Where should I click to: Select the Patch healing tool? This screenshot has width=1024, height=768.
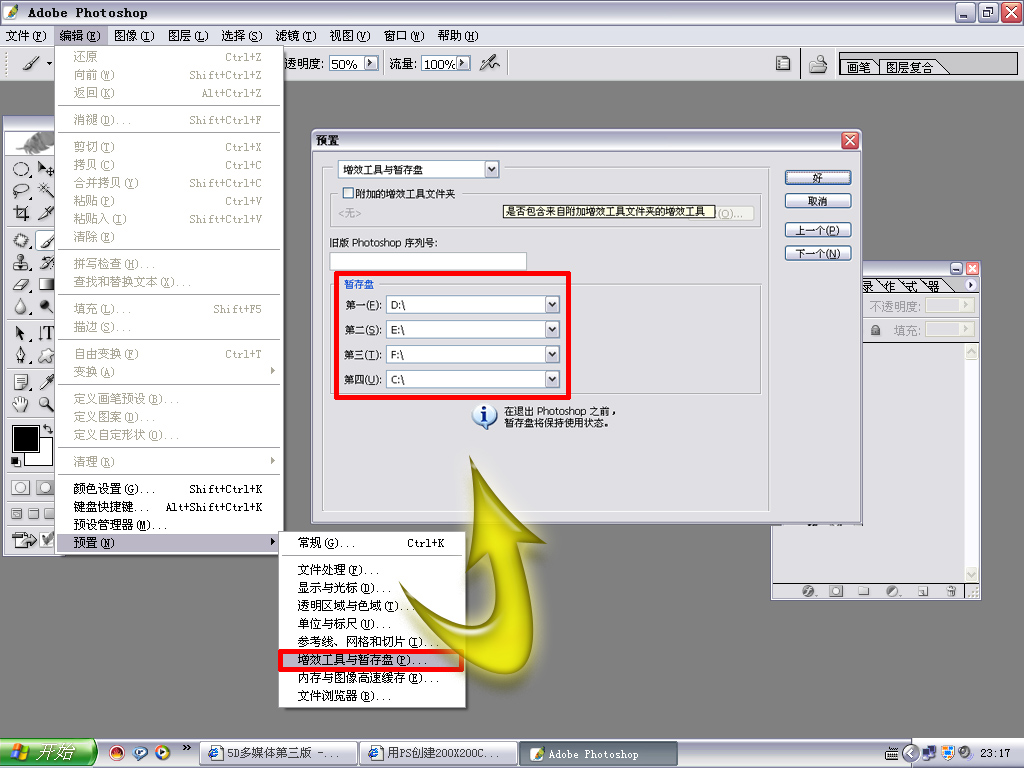pos(21,240)
